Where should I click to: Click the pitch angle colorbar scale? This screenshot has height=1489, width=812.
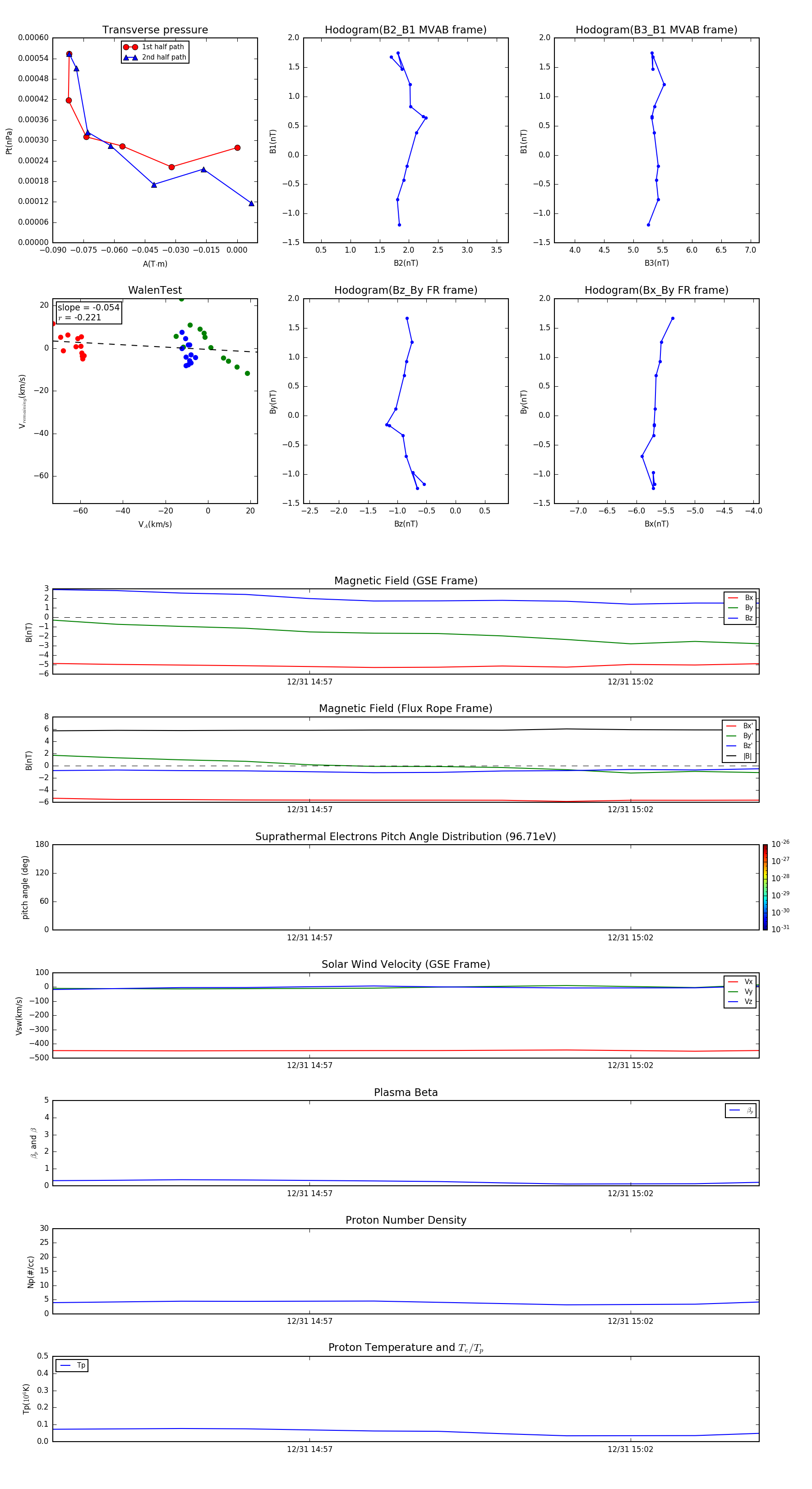pos(765,887)
